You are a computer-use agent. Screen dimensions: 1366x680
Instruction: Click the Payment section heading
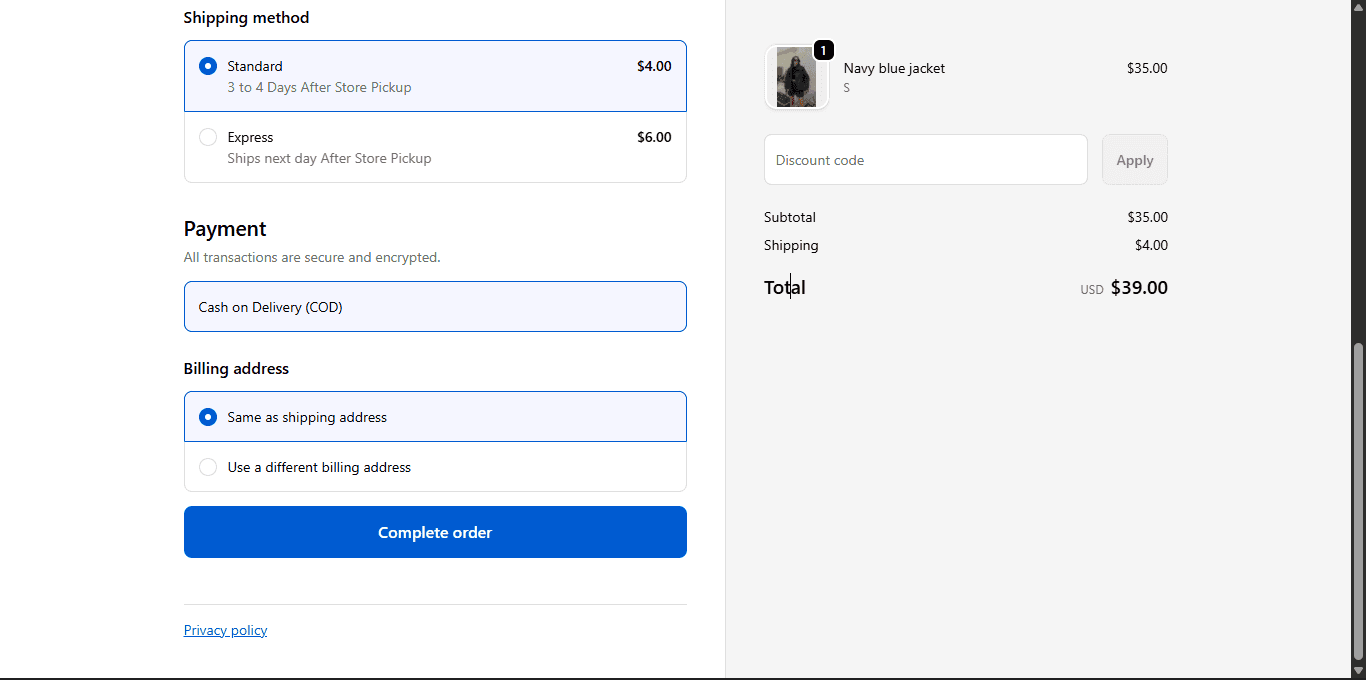[225, 228]
